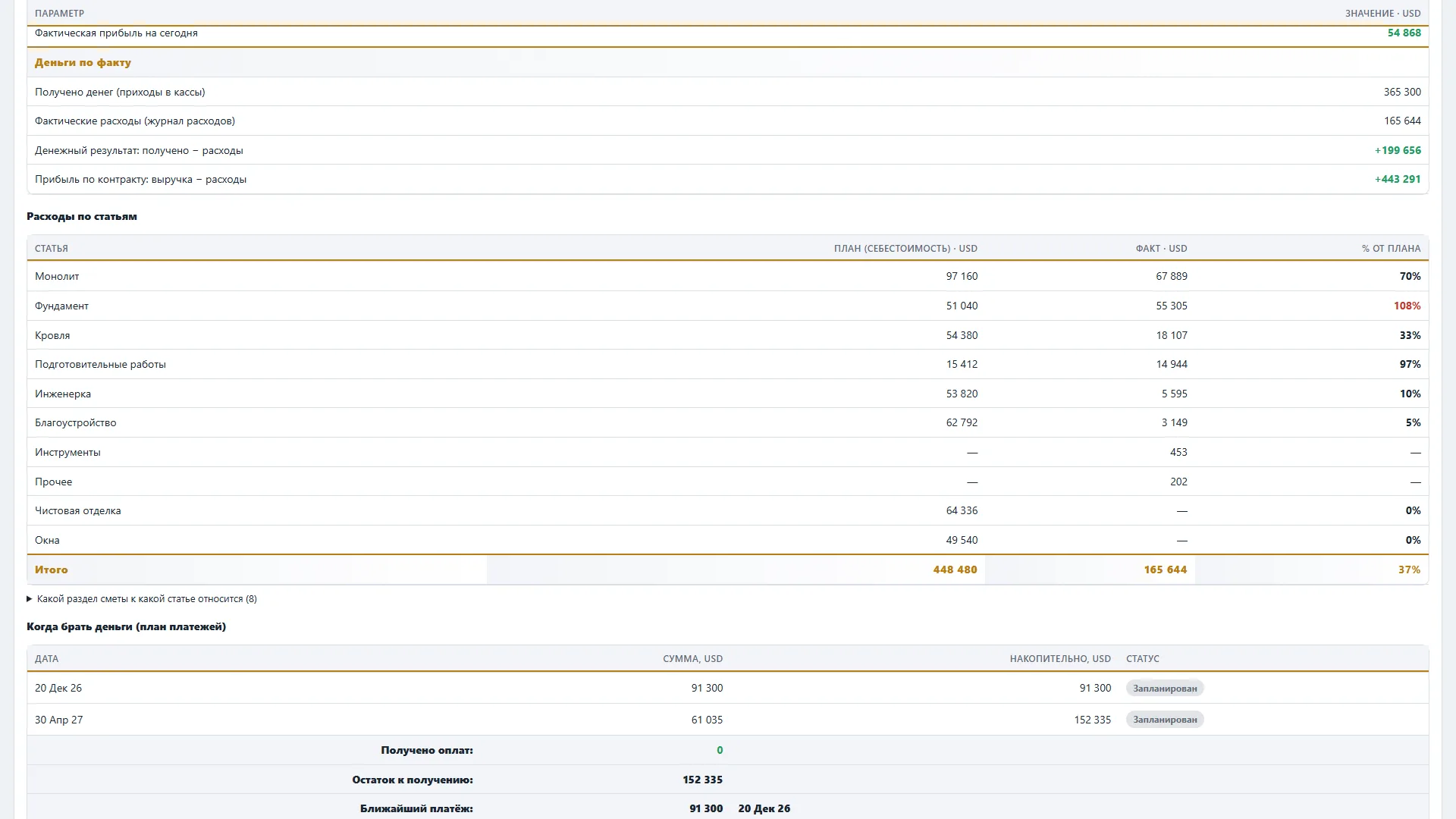
Task: Click the total fact value 165 644 in Итого row
Action: tap(1165, 570)
